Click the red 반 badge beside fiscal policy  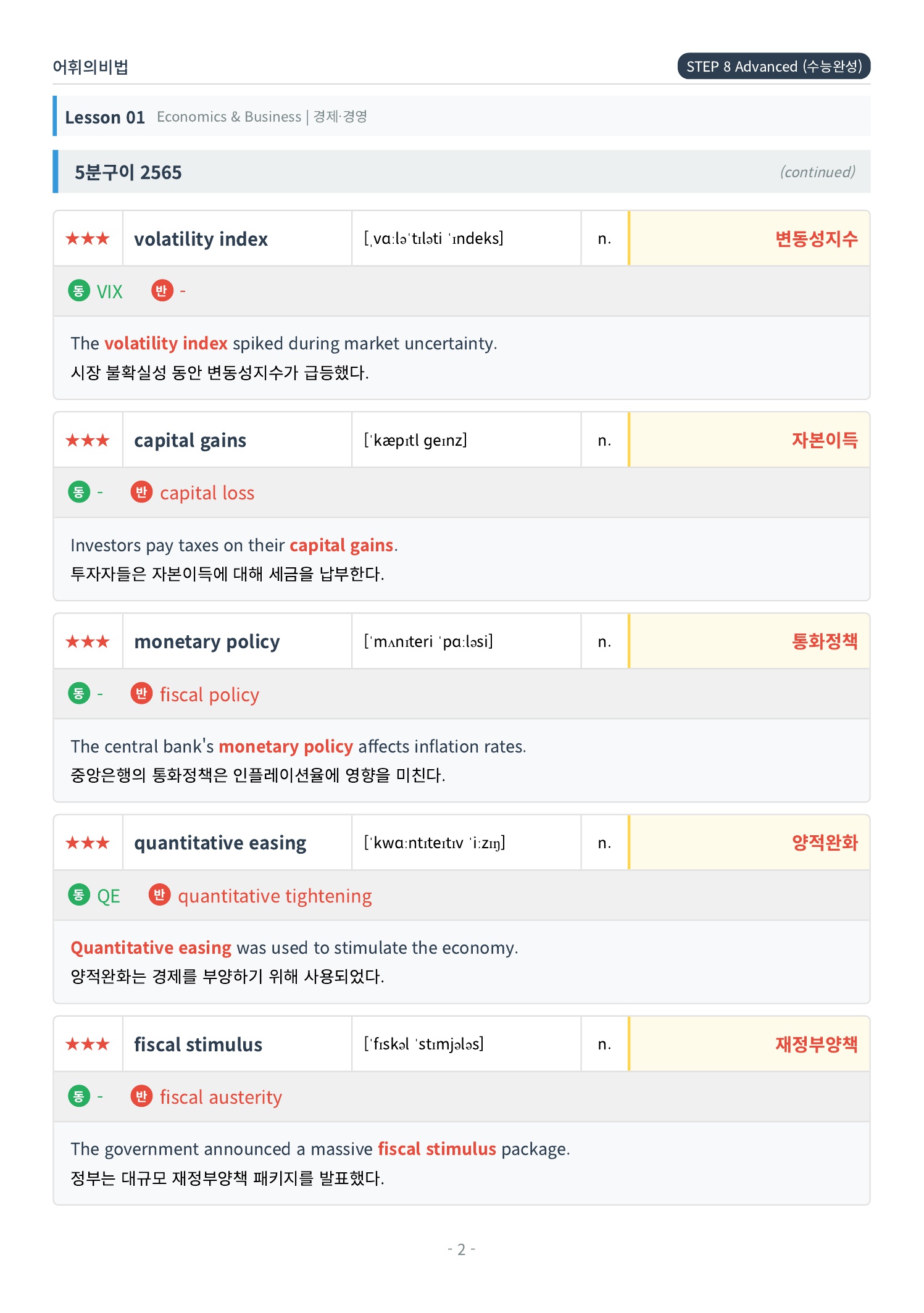(141, 693)
